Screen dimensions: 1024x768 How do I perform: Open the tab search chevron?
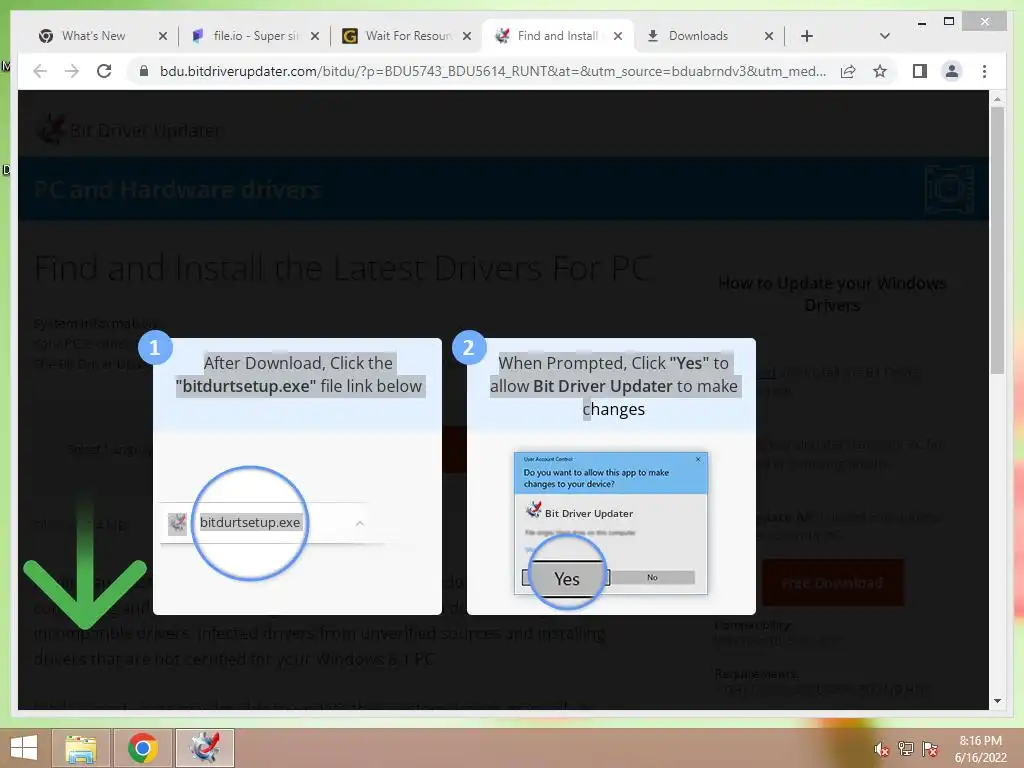point(885,37)
